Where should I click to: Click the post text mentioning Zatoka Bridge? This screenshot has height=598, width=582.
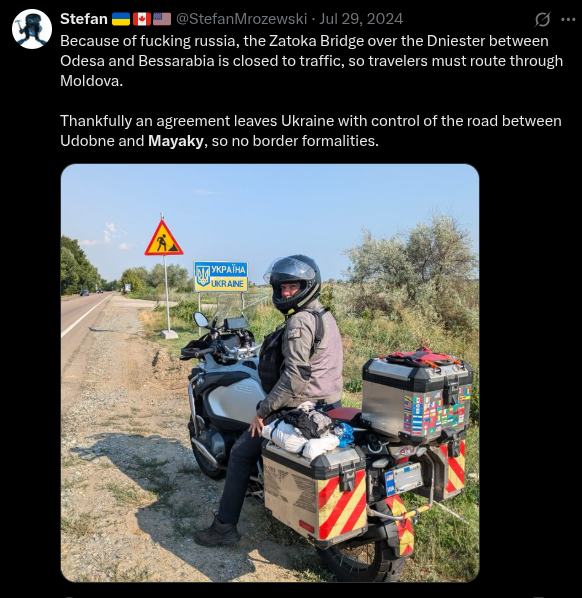point(311,61)
